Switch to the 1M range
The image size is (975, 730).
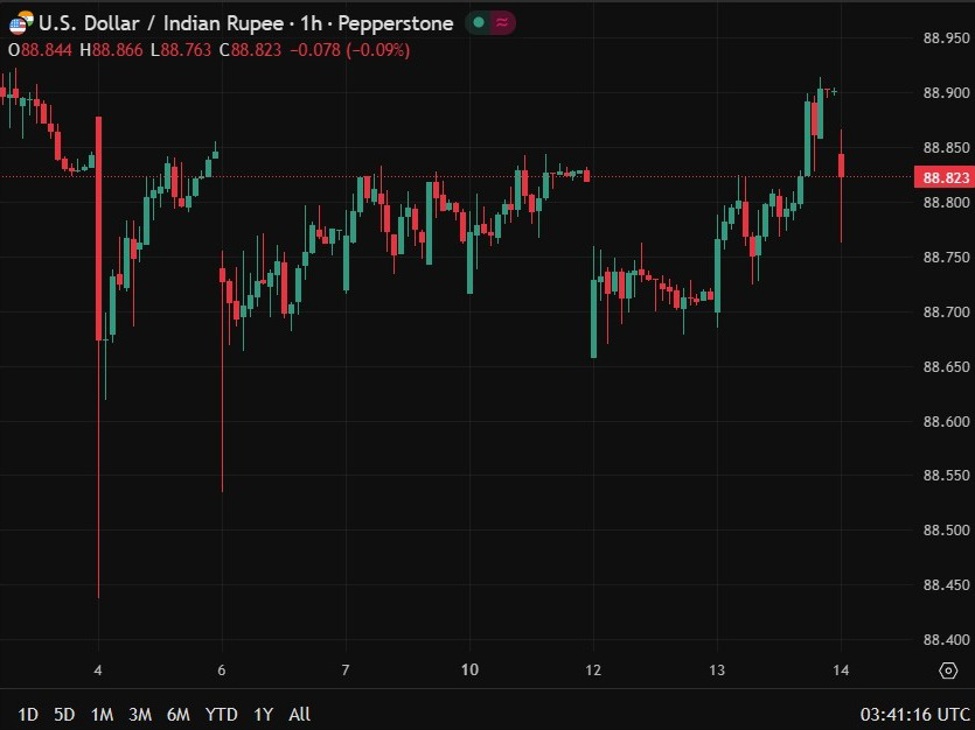coord(102,714)
